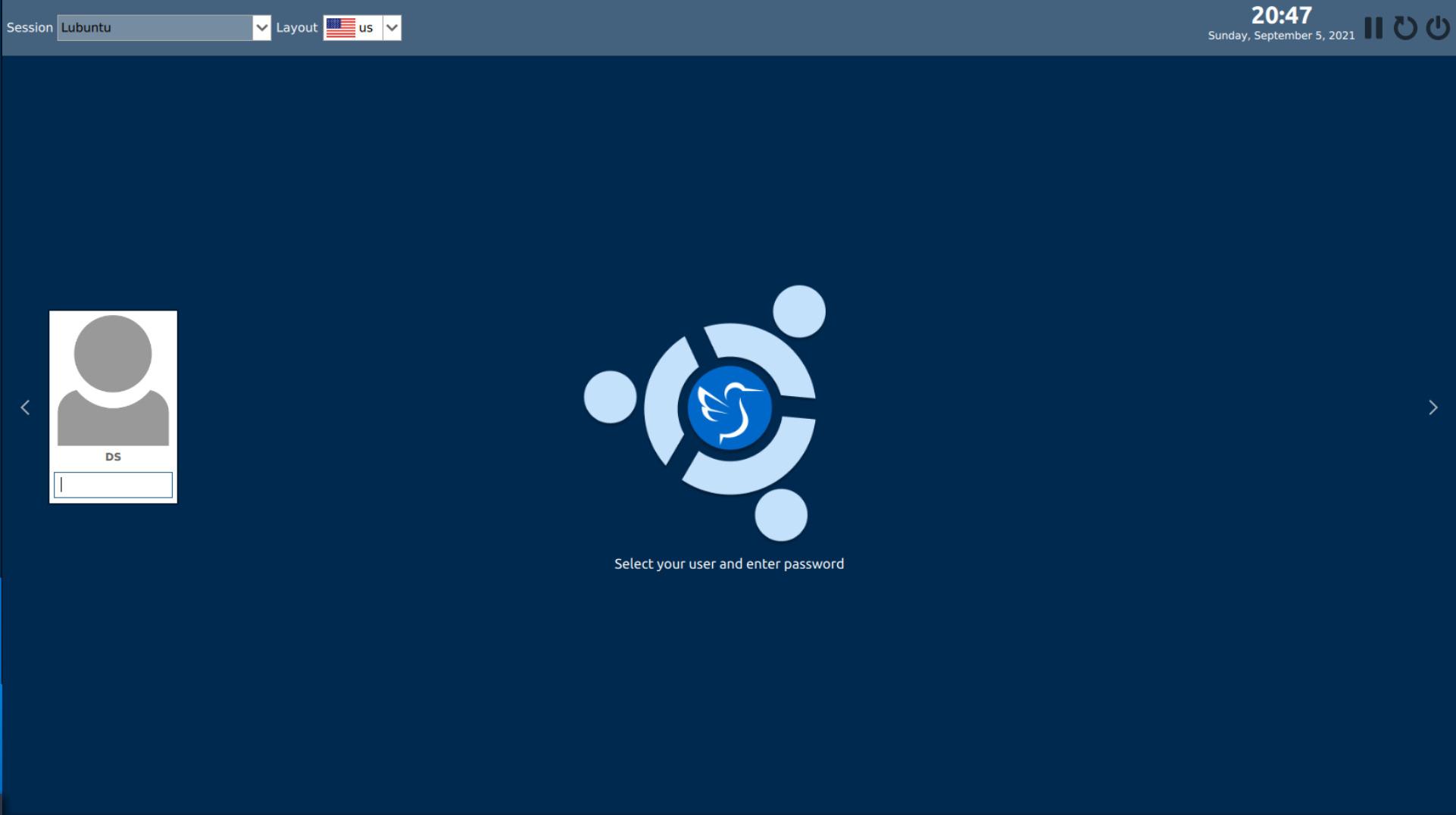
Task: Click the 20:47 clock display
Action: pyautogui.click(x=1280, y=15)
